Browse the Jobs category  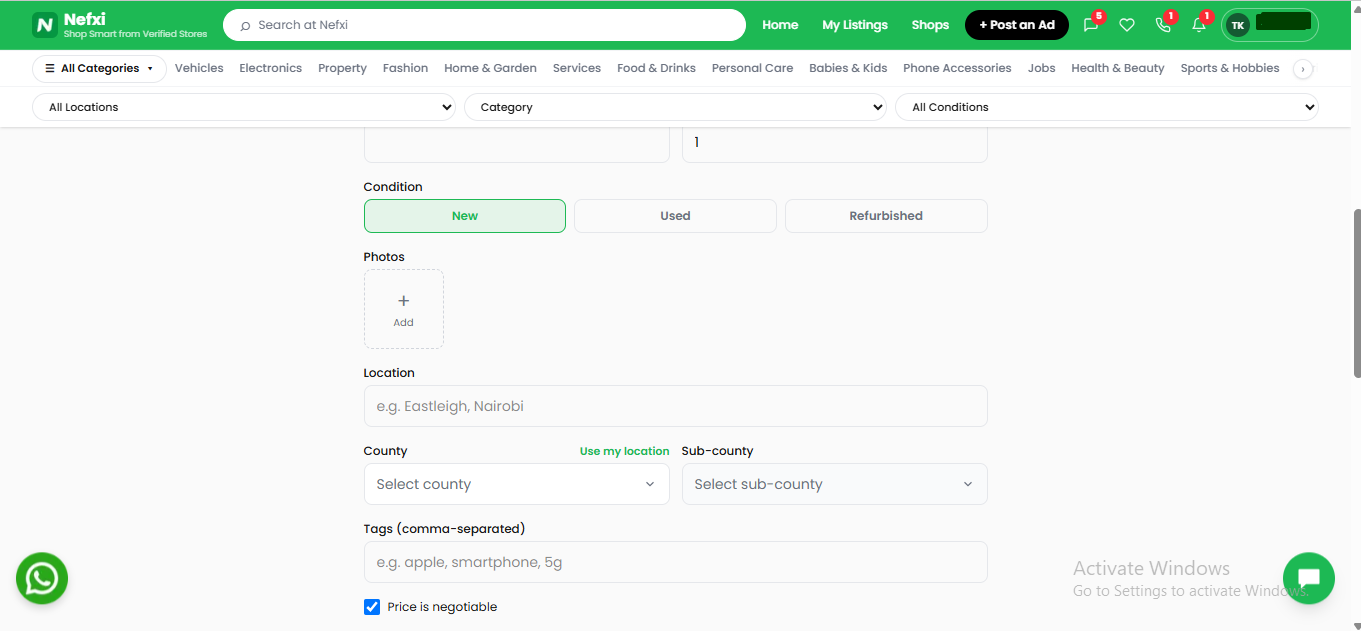(x=1041, y=68)
